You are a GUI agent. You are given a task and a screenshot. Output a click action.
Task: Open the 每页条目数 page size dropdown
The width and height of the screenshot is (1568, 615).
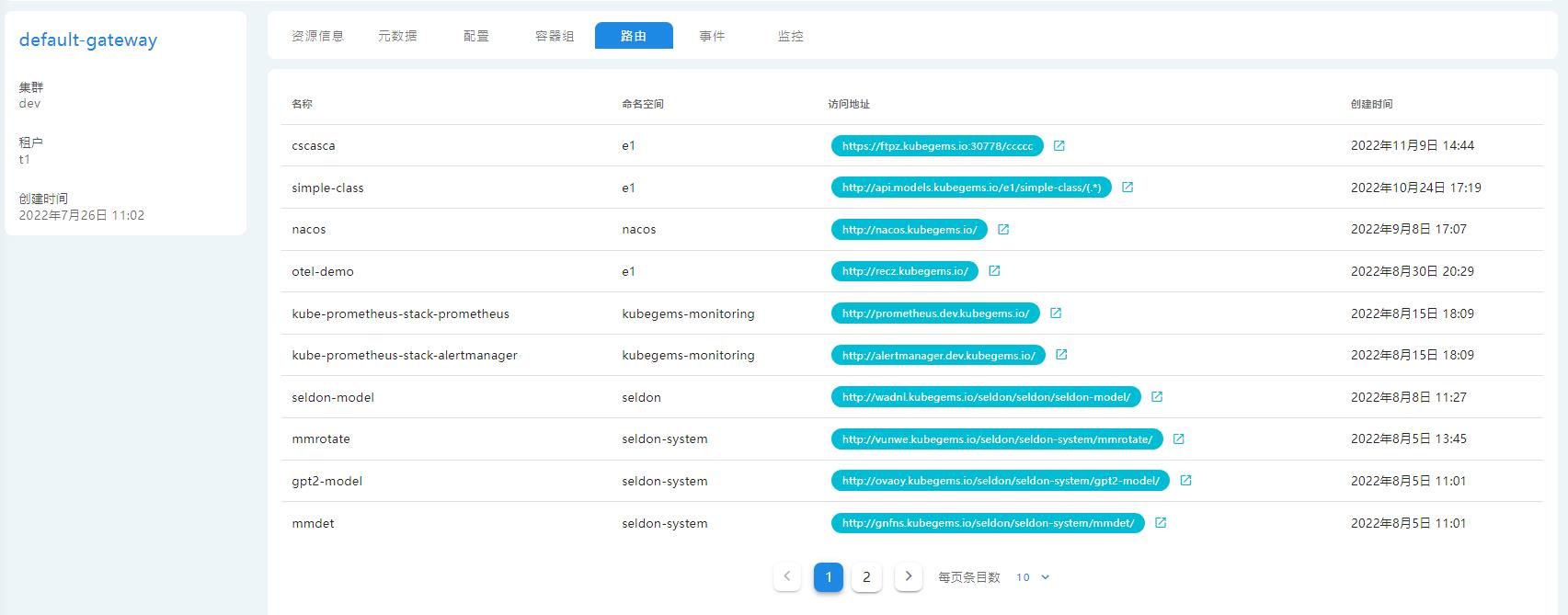pyautogui.click(x=1033, y=577)
